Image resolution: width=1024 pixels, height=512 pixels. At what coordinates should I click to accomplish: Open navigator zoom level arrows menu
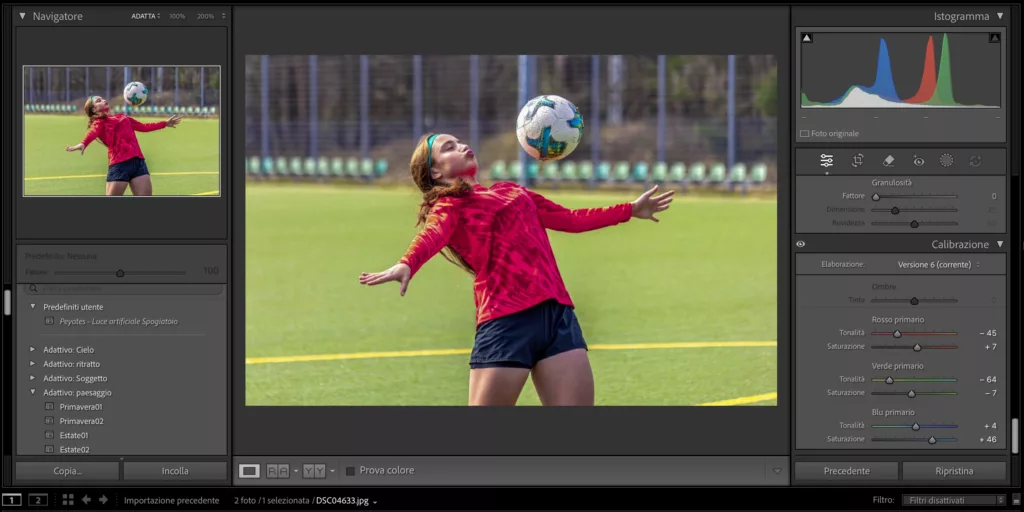[223, 16]
